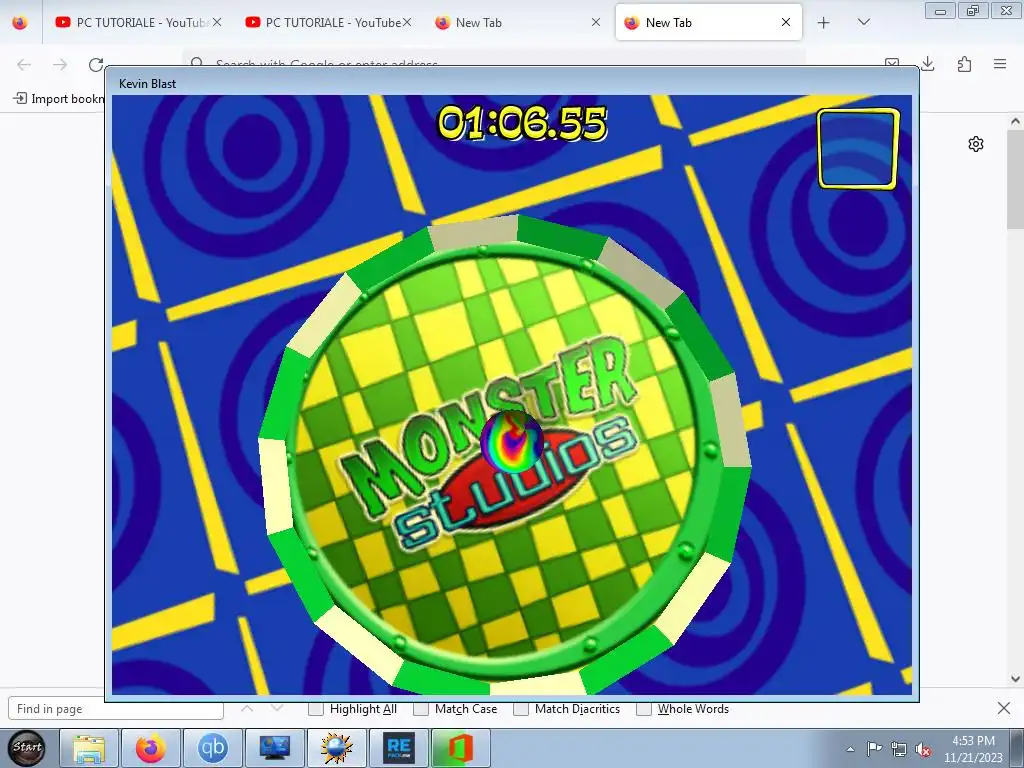
Task: Click the yellow-framed minimap box in game
Action: pyautogui.click(x=858, y=149)
